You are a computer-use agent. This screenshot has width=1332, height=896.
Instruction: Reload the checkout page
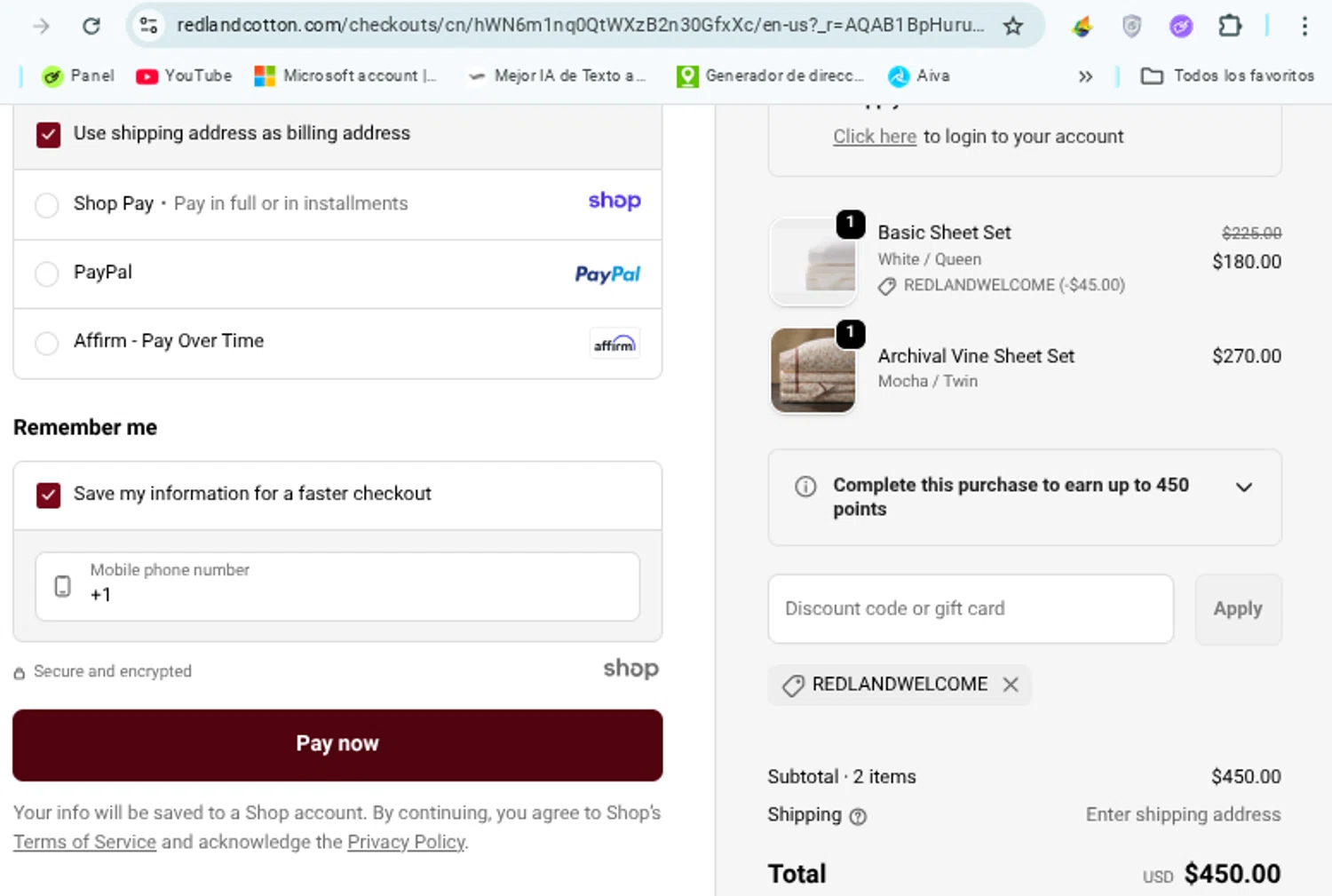(91, 26)
